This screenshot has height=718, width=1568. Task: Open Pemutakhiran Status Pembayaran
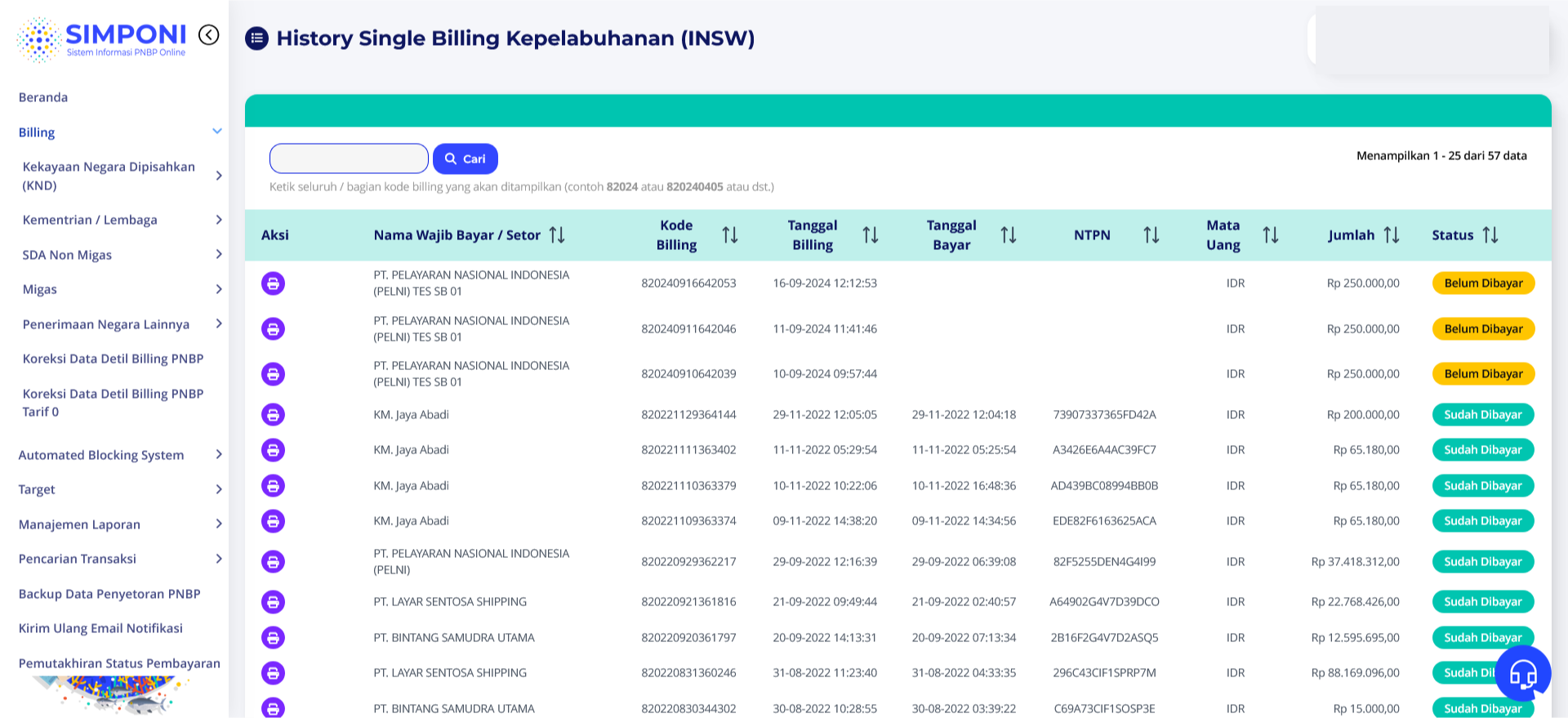point(119,663)
